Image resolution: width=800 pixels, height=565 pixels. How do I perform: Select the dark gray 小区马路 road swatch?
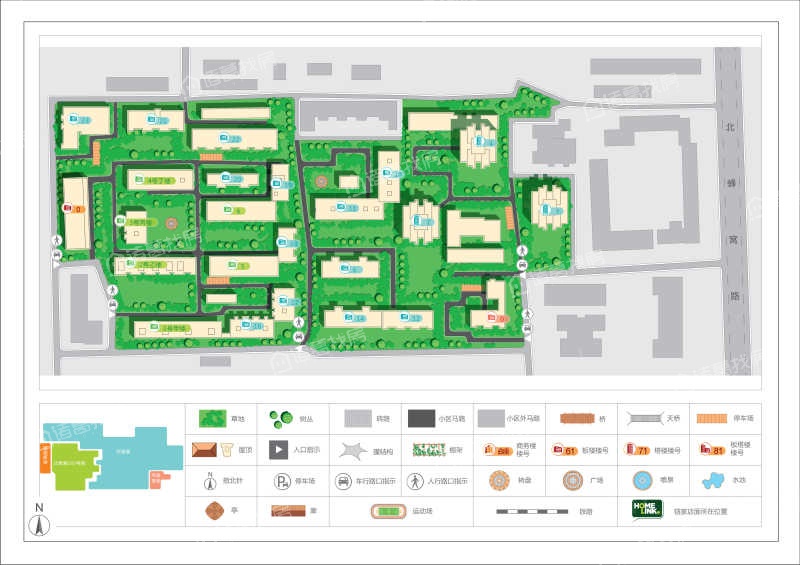pyautogui.click(x=421, y=419)
